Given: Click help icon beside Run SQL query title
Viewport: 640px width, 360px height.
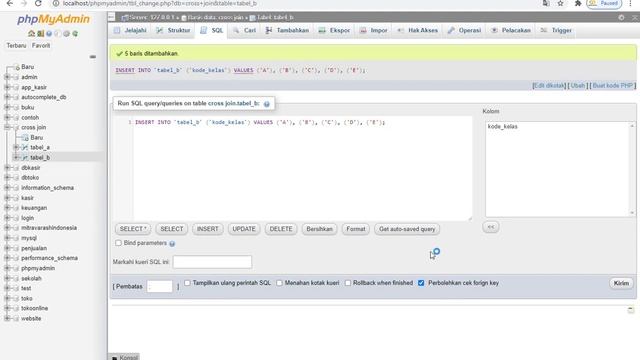Looking at the screenshot, I should (267, 104).
